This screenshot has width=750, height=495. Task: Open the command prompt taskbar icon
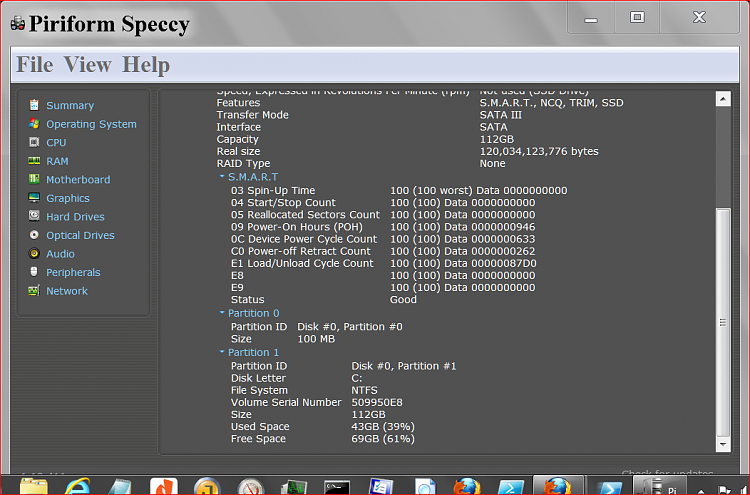pos(337,488)
